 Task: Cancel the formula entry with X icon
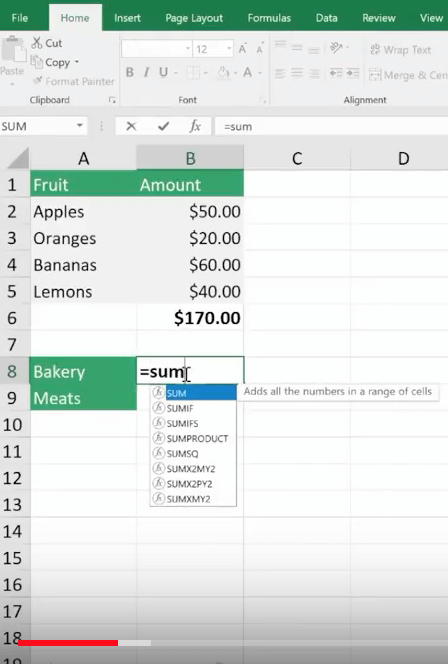(131, 126)
